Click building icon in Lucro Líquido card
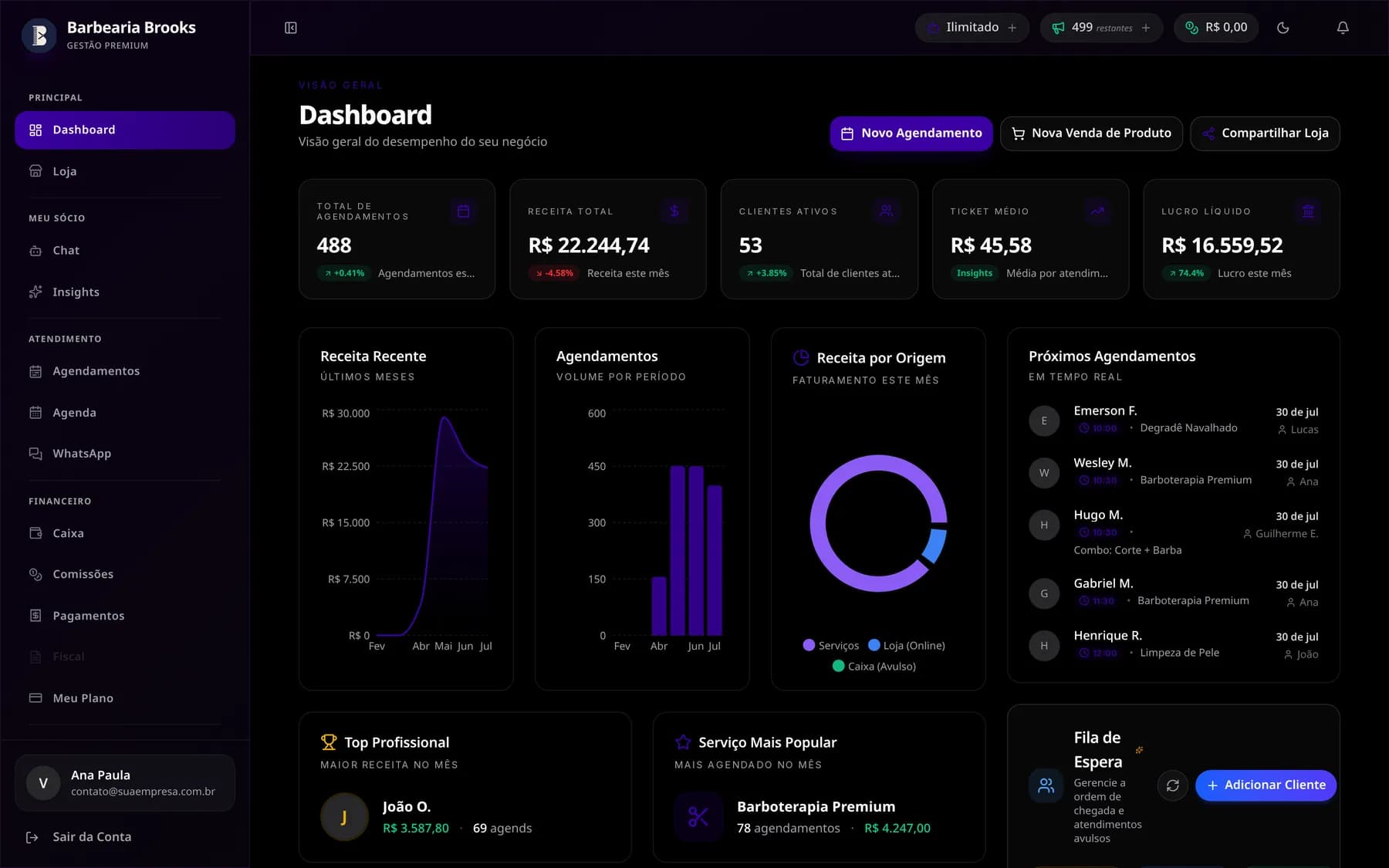 point(1308,211)
